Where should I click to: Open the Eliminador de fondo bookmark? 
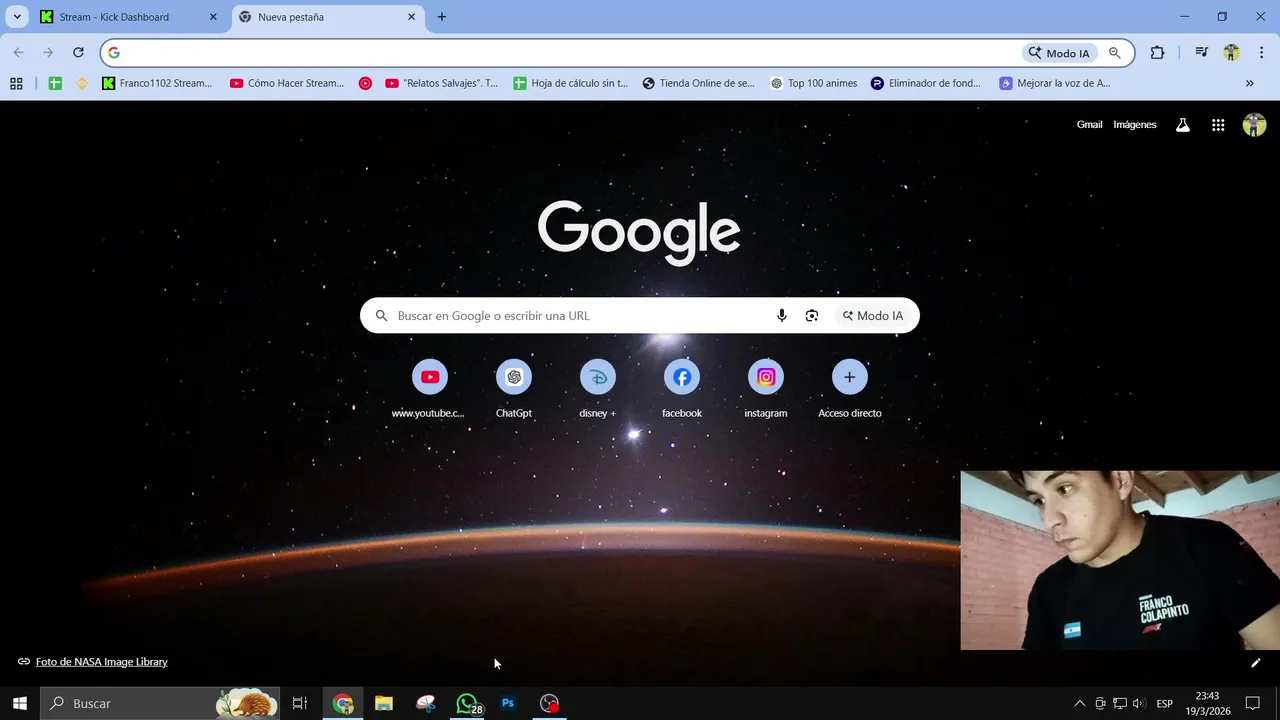(x=926, y=83)
